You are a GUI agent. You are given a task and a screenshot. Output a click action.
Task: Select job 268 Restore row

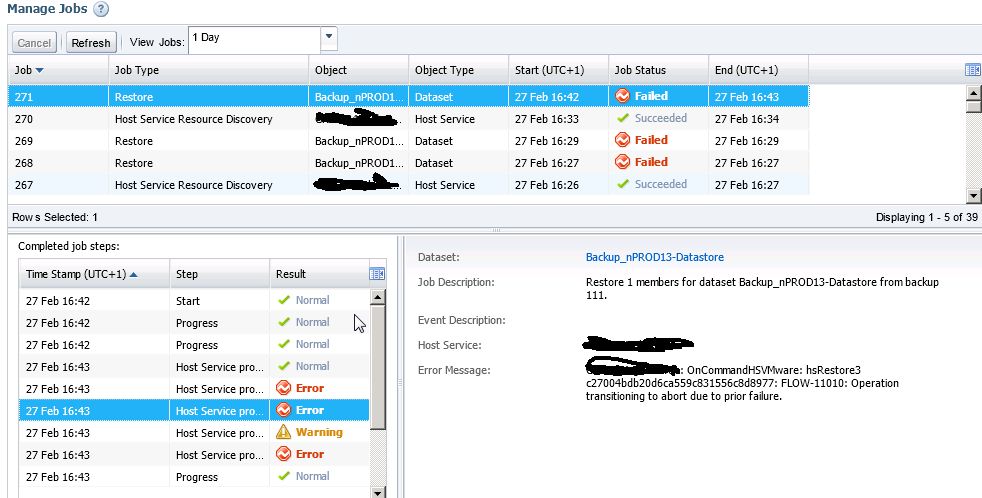point(134,163)
